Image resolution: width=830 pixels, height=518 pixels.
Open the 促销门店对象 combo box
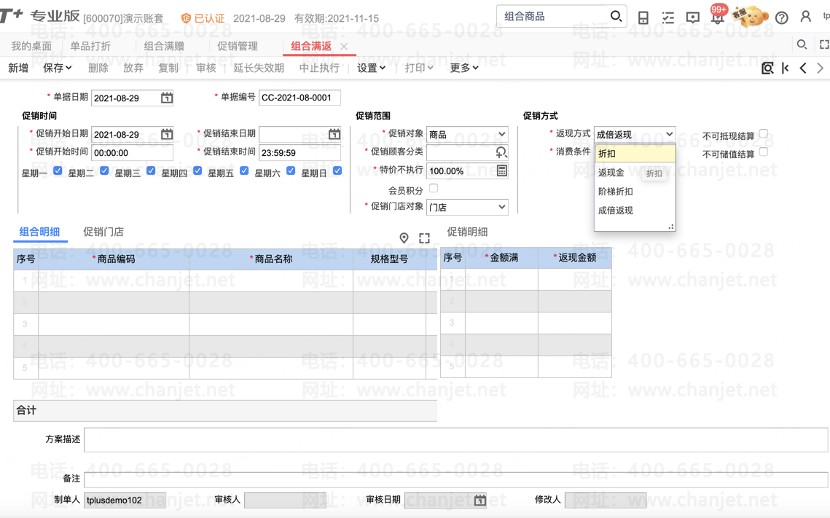(x=467, y=207)
